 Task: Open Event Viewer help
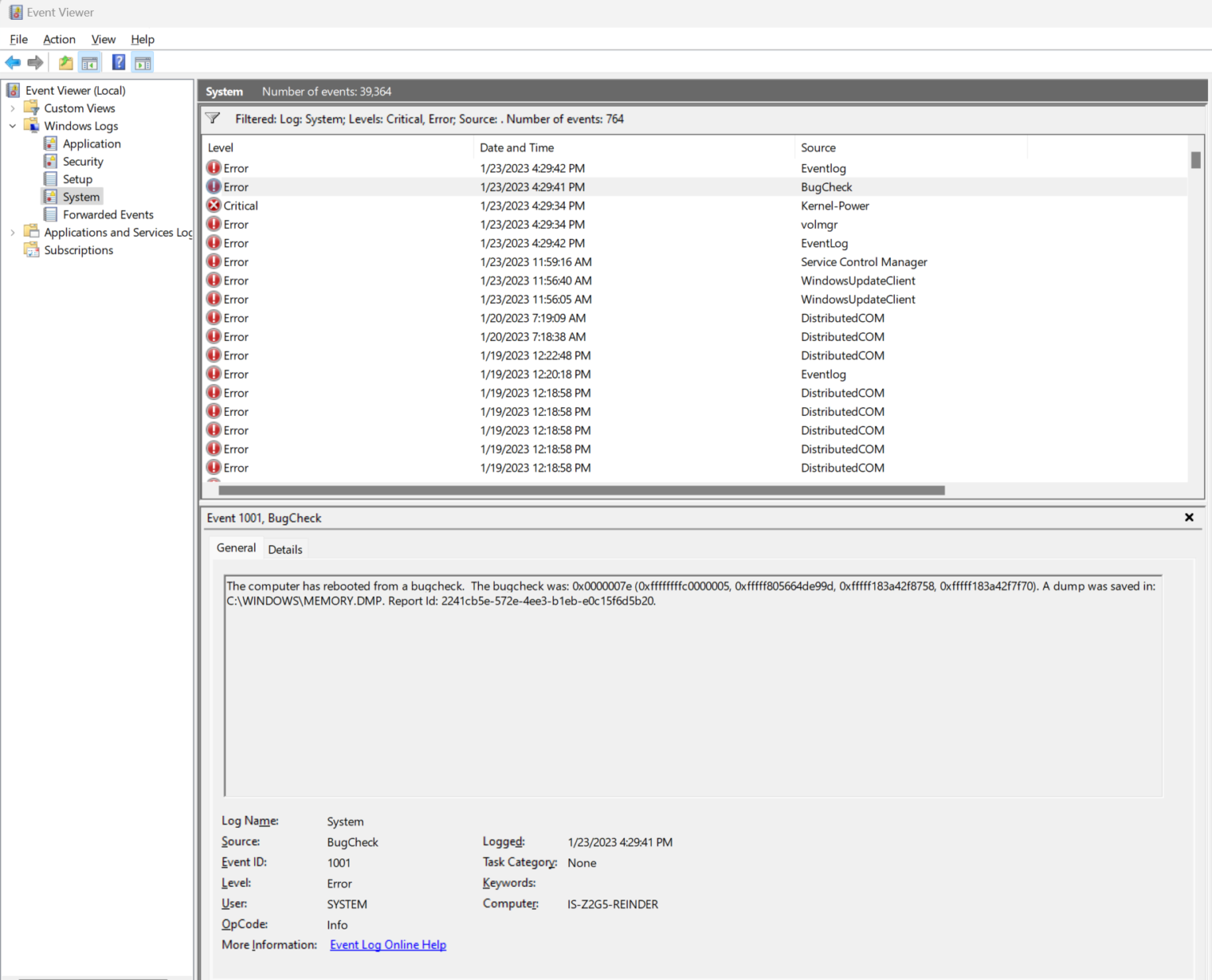[118, 62]
